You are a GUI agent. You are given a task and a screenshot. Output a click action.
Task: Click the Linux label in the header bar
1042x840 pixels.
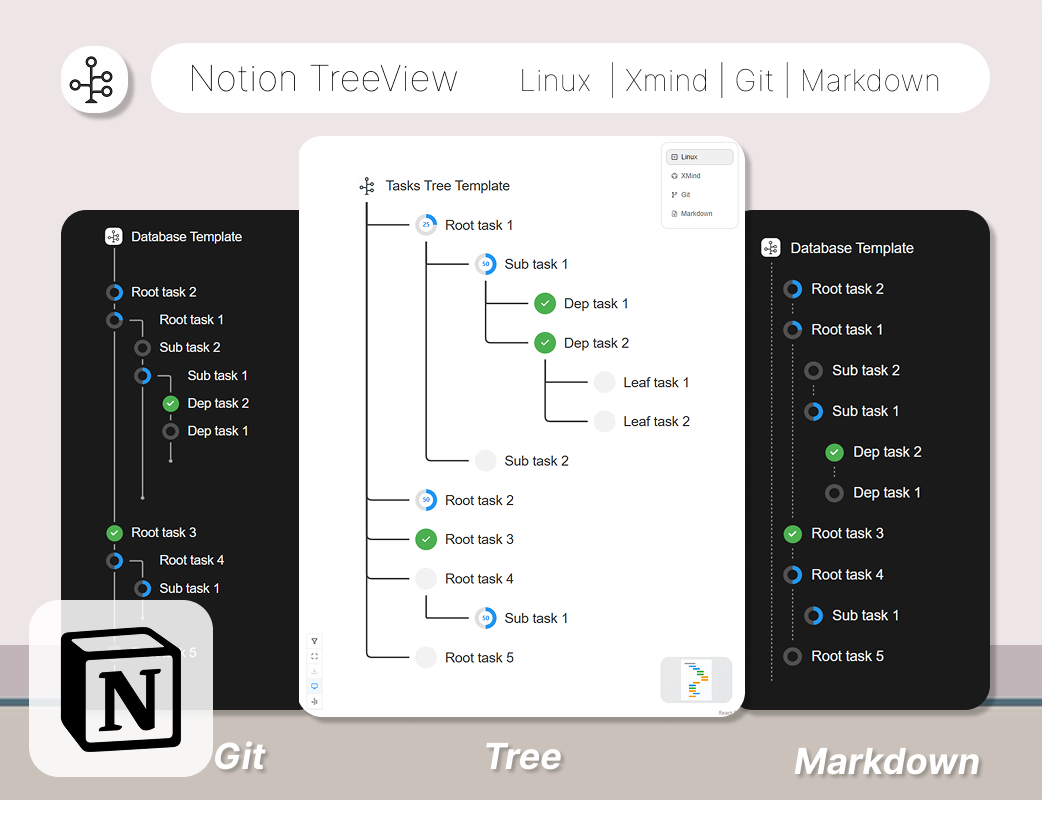[555, 81]
